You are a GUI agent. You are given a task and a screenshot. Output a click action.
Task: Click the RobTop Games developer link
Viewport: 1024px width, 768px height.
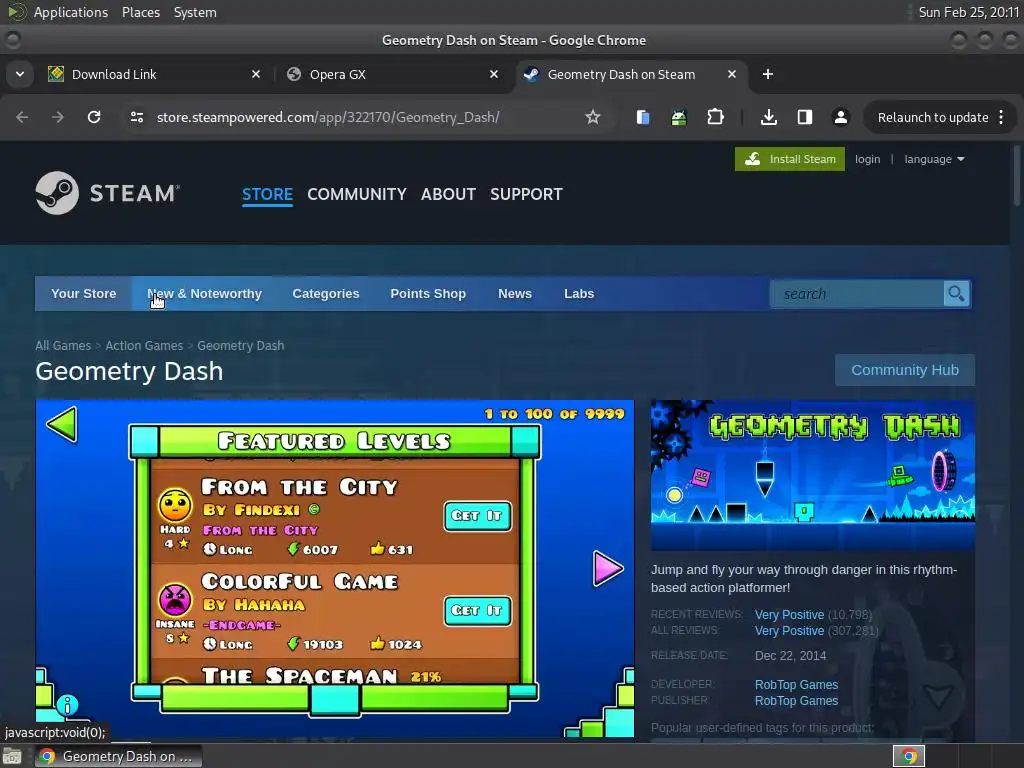[796, 684]
